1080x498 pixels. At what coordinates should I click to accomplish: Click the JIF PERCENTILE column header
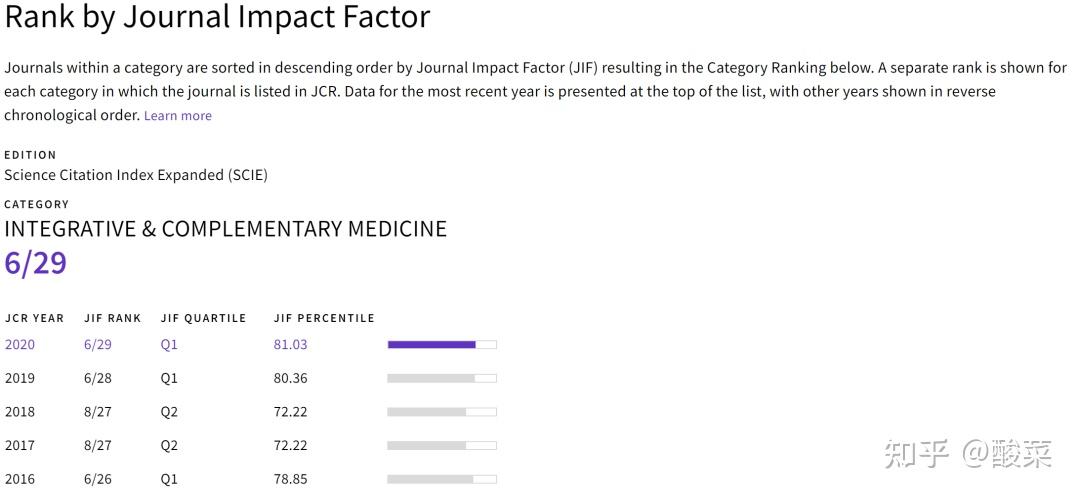click(x=324, y=318)
